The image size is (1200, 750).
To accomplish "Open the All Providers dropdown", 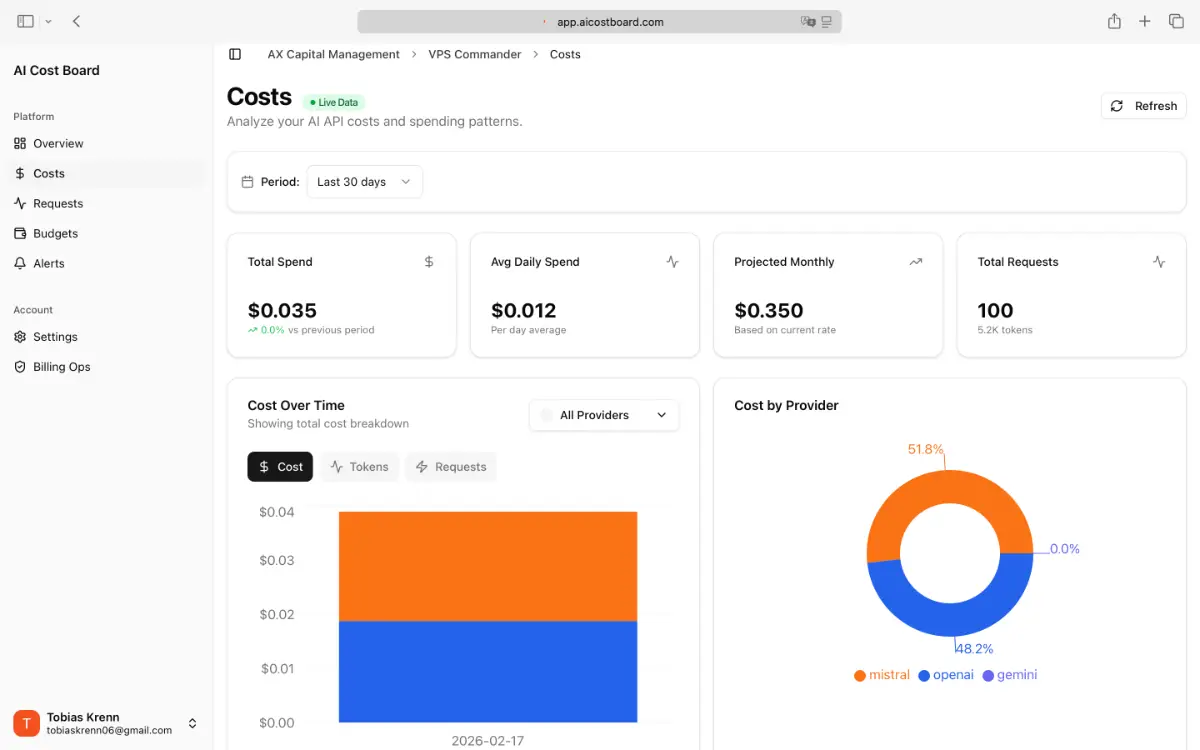I will coord(604,415).
